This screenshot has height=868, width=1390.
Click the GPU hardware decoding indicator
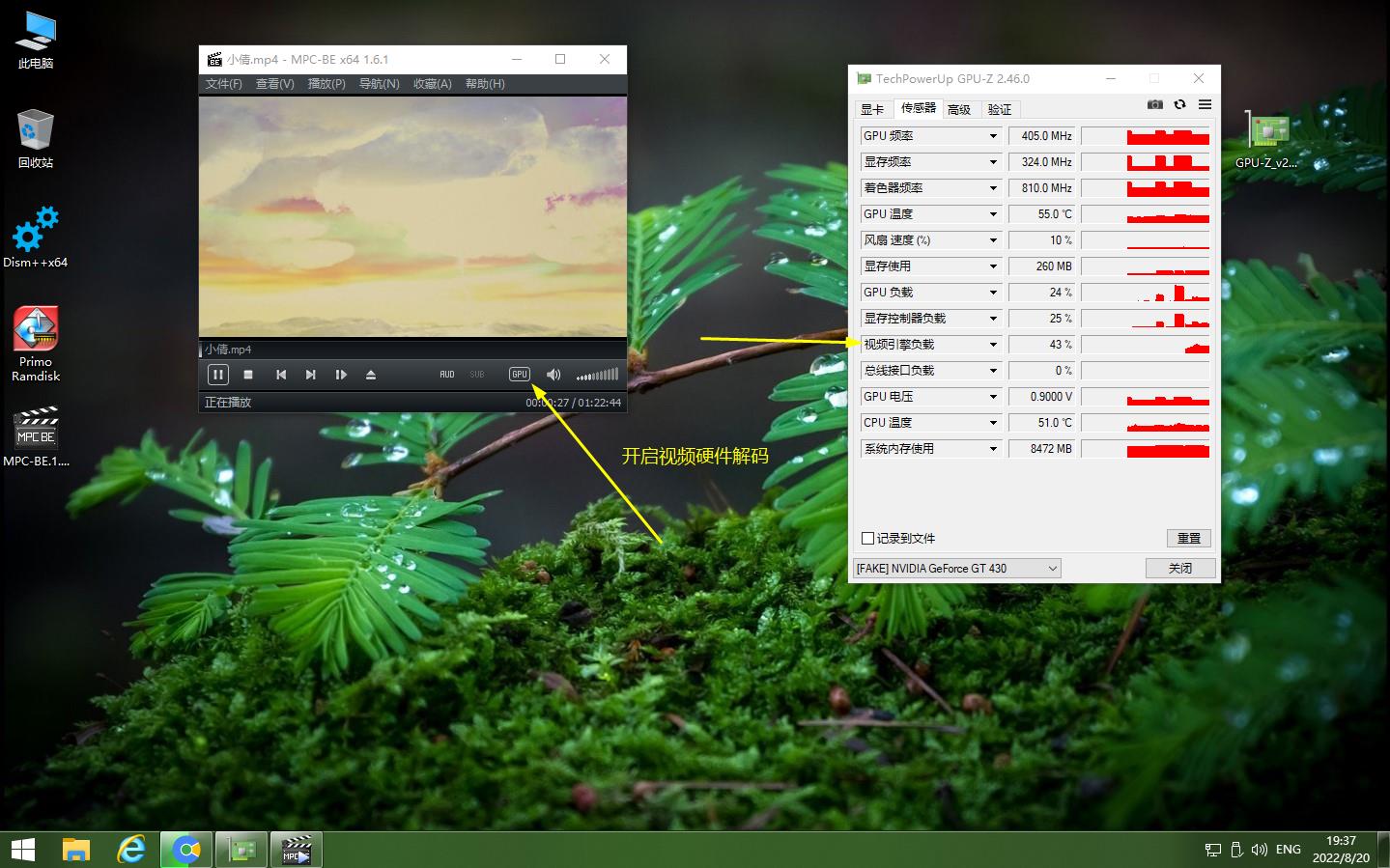click(x=520, y=375)
